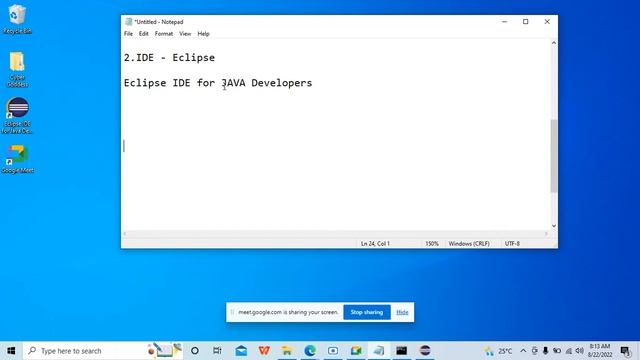Click the vertical scrollbar thumb in Notepad

[554, 156]
